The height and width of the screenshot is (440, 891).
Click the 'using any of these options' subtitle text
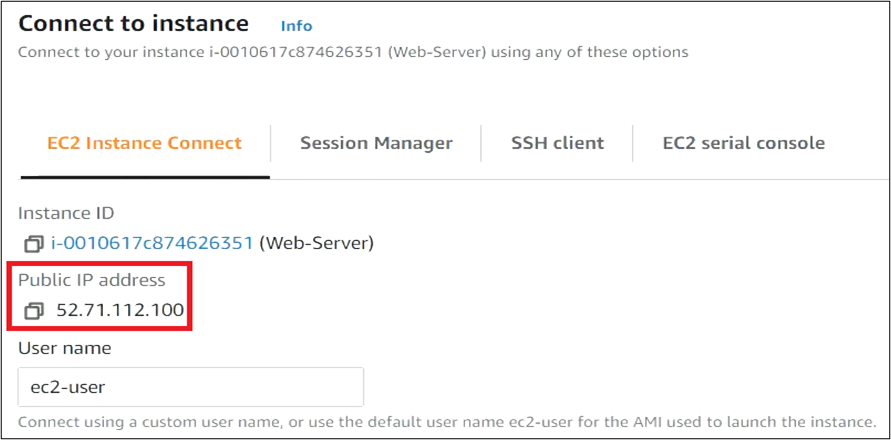600,51
